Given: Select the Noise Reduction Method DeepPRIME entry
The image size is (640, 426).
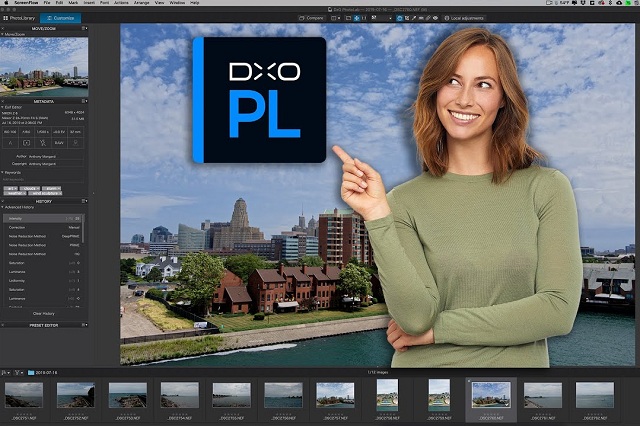Looking at the screenshot, I should pos(42,236).
